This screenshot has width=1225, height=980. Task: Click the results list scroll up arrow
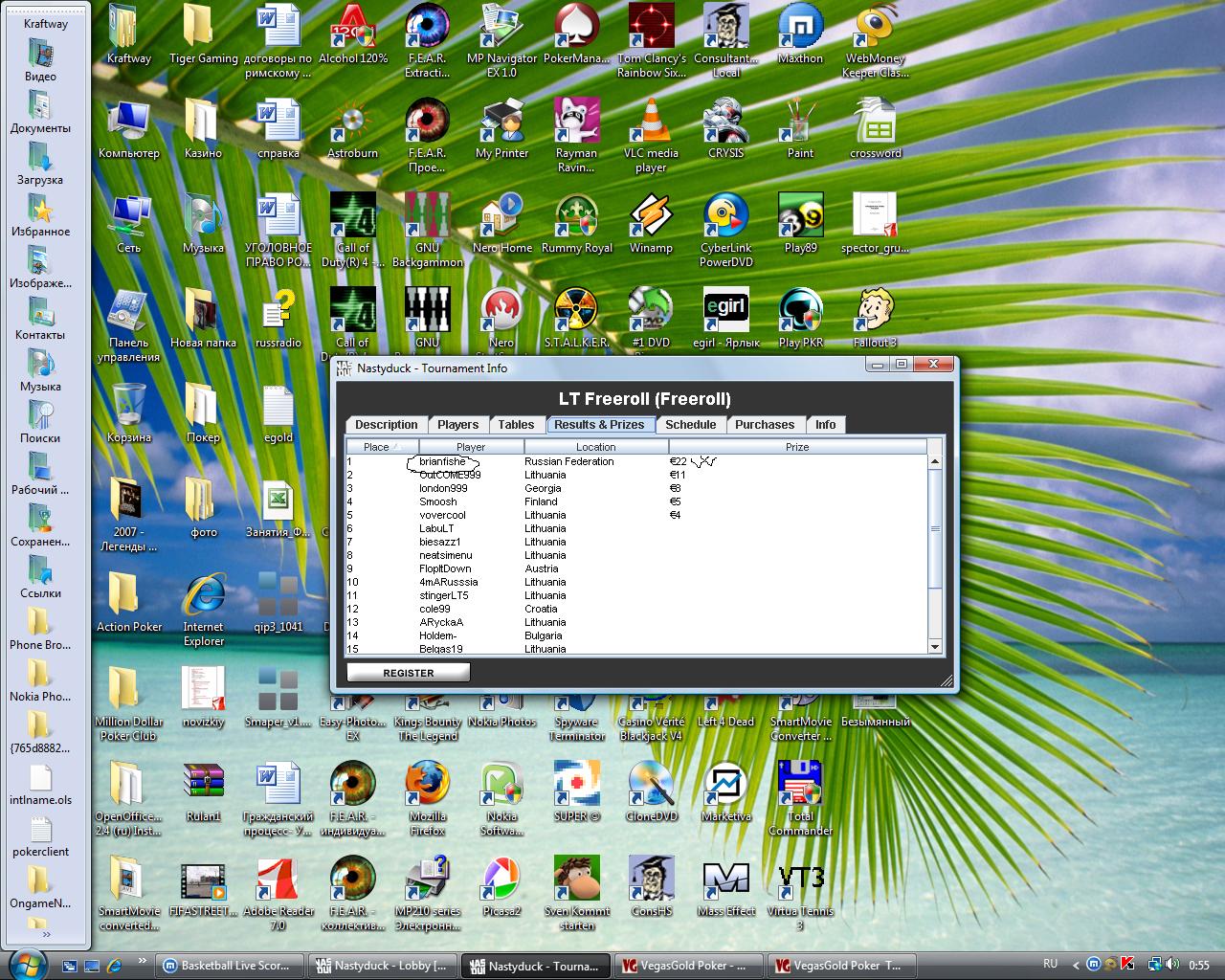pyautogui.click(x=935, y=462)
